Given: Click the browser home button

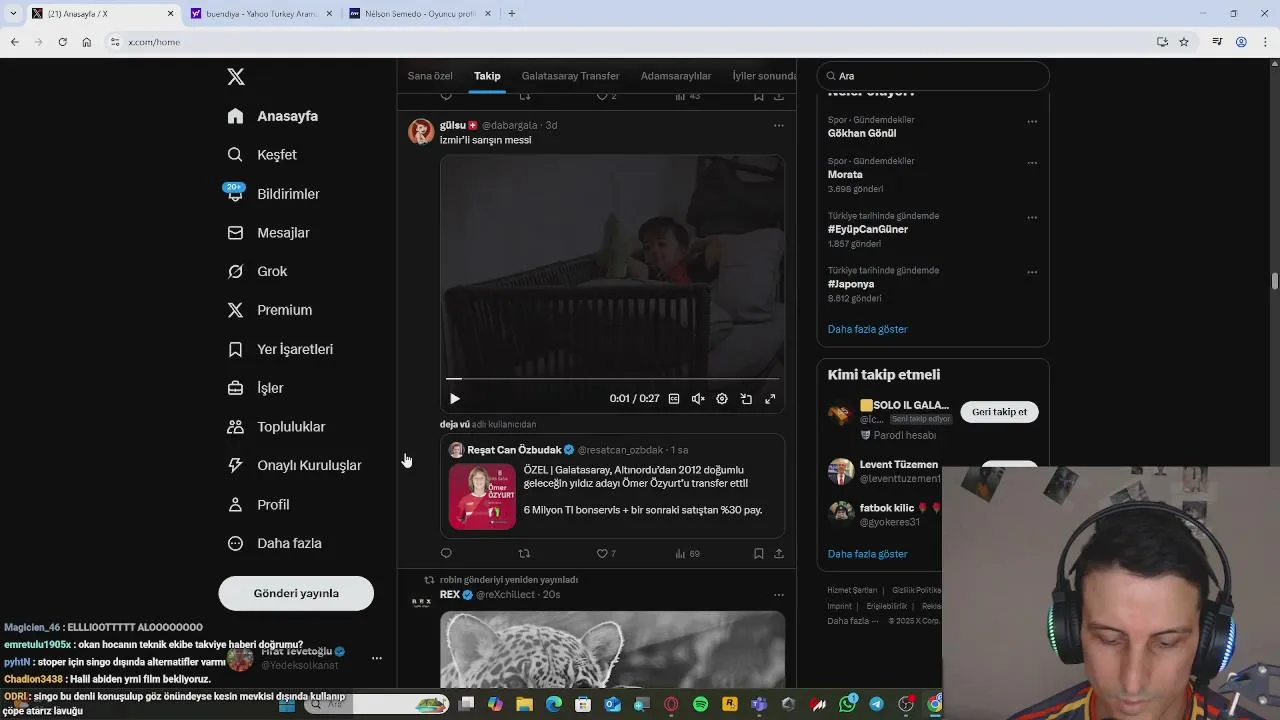Looking at the screenshot, I should 87,42.
